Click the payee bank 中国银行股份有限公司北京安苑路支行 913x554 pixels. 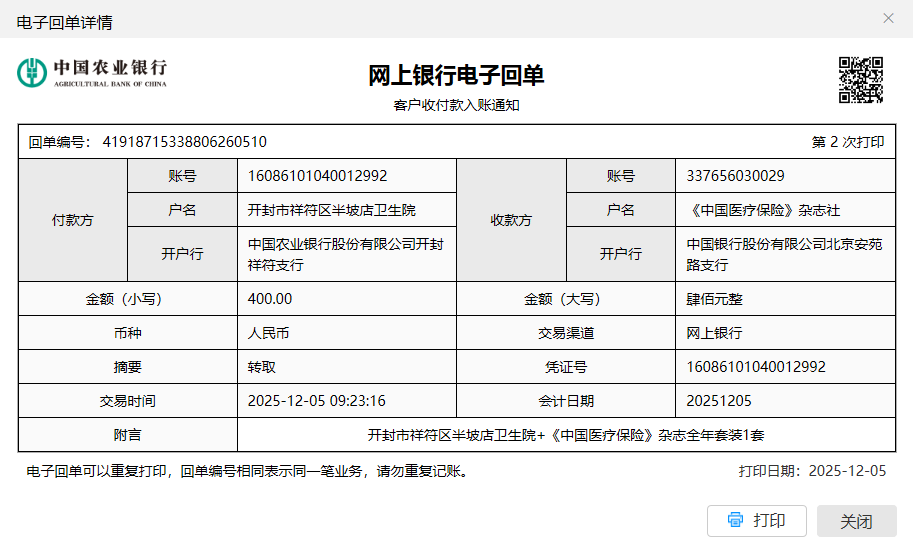coord(784,254)
